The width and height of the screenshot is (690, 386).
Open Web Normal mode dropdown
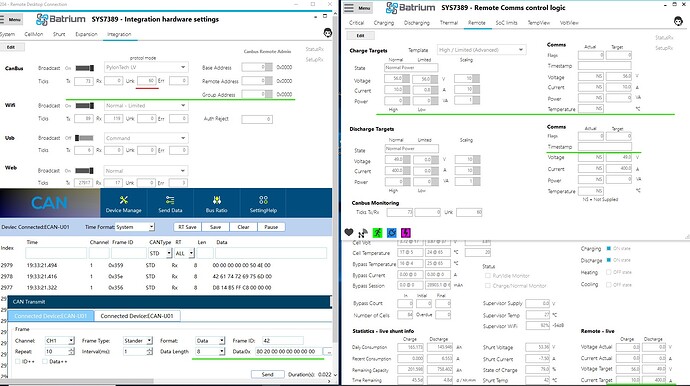tap(146, 171)
